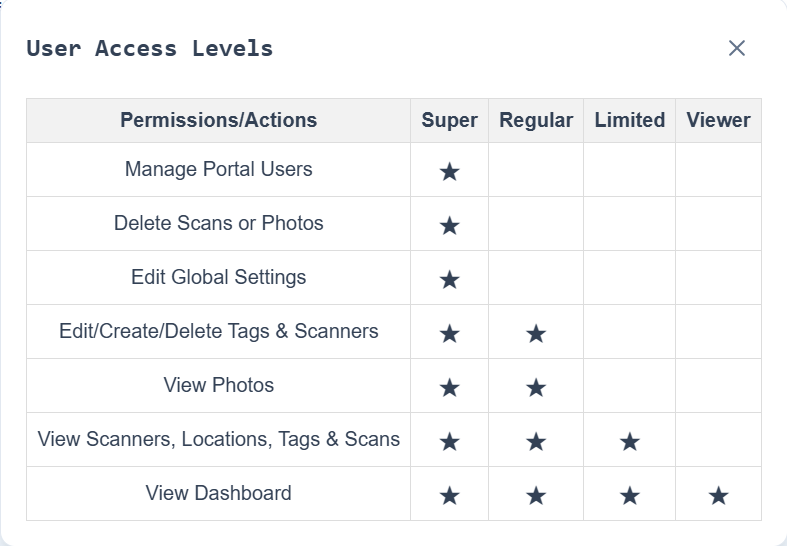The image size is (787, 546).
Task: Click the Regular star for Edit/Create/Delete Tags & Scanners
Action: point(536,333)
